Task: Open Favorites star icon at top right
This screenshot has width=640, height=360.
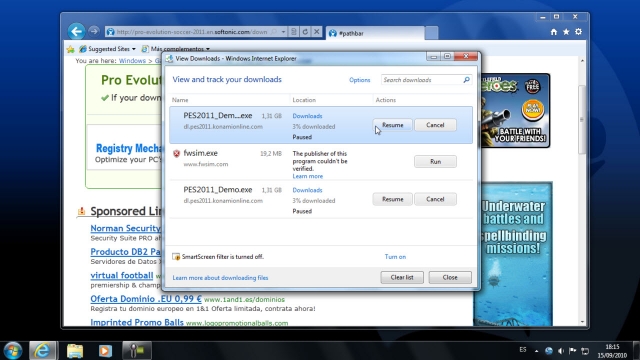Action: pyautogui.click(x=566, y=32)
